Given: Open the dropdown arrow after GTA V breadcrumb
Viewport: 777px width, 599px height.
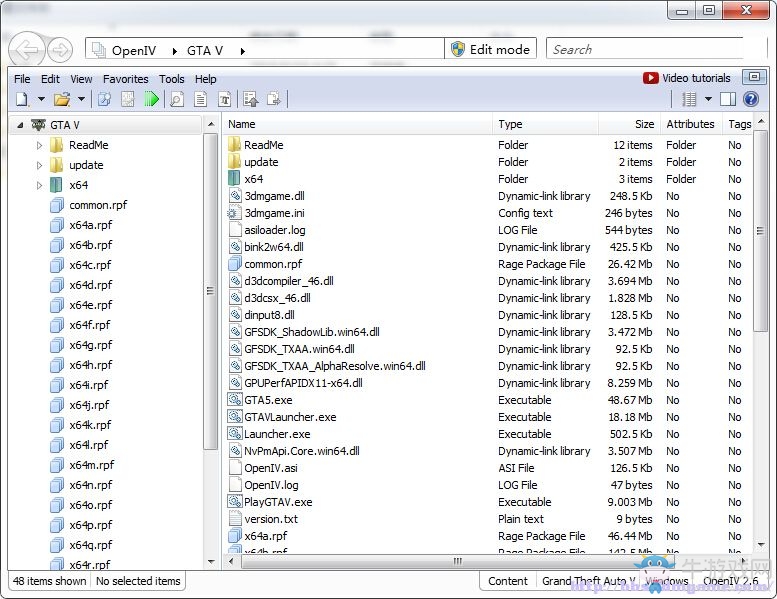Looking at the screenshot, I should 243,51.
